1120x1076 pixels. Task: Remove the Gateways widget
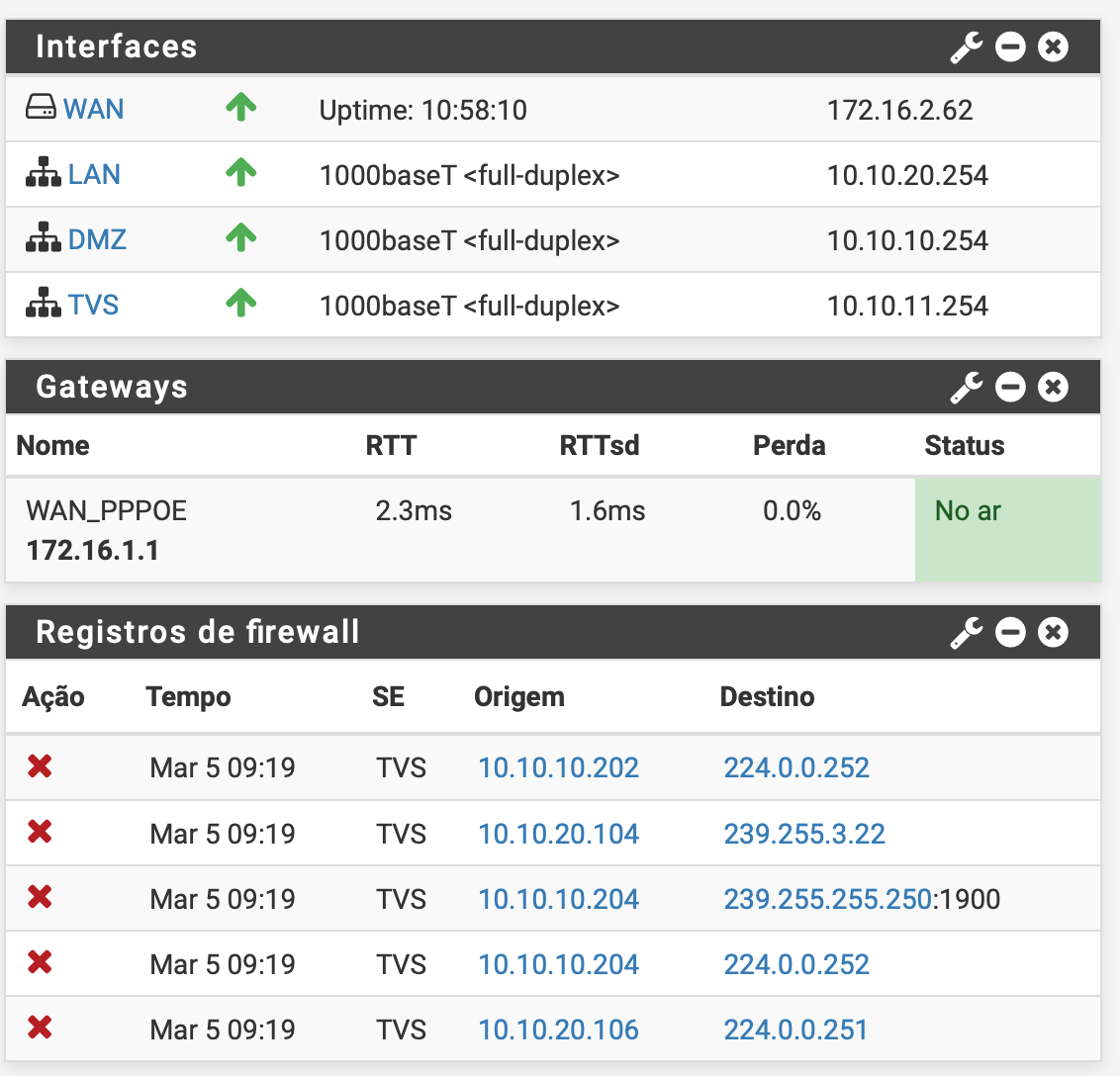(1054, 387)
